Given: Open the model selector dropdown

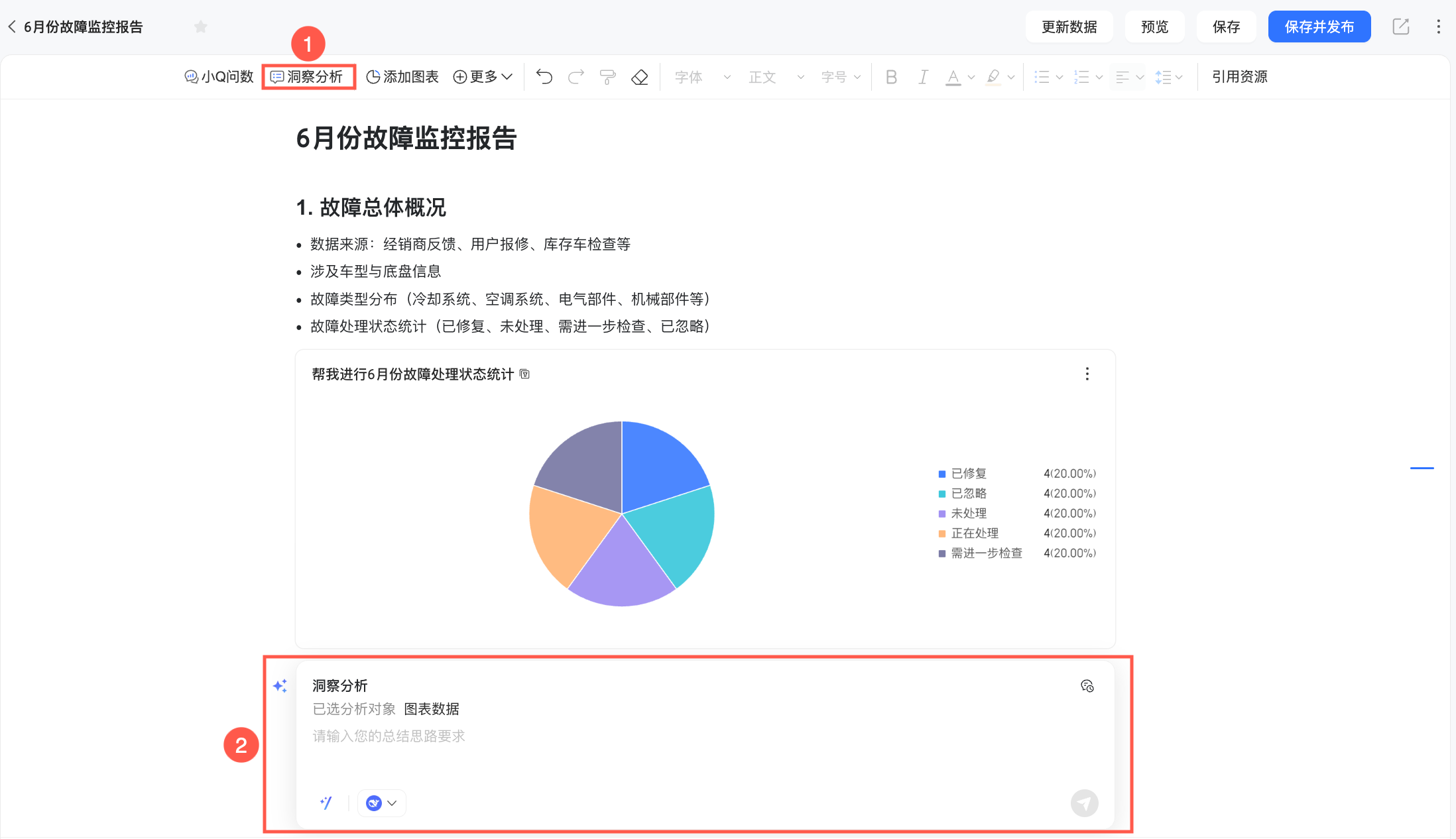Looking at the screenshot, I should click(382, 803).
